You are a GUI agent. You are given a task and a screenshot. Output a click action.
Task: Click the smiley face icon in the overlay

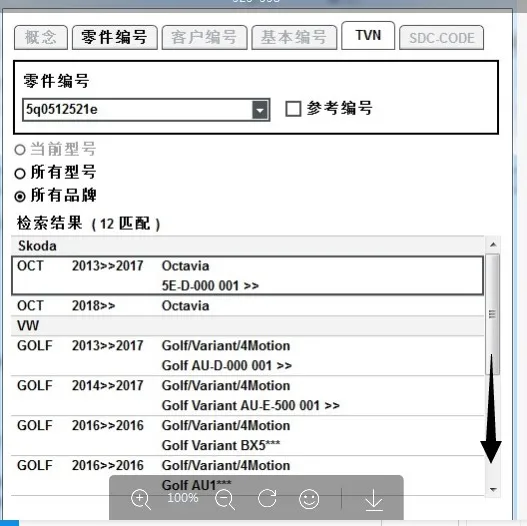(309, 499)
